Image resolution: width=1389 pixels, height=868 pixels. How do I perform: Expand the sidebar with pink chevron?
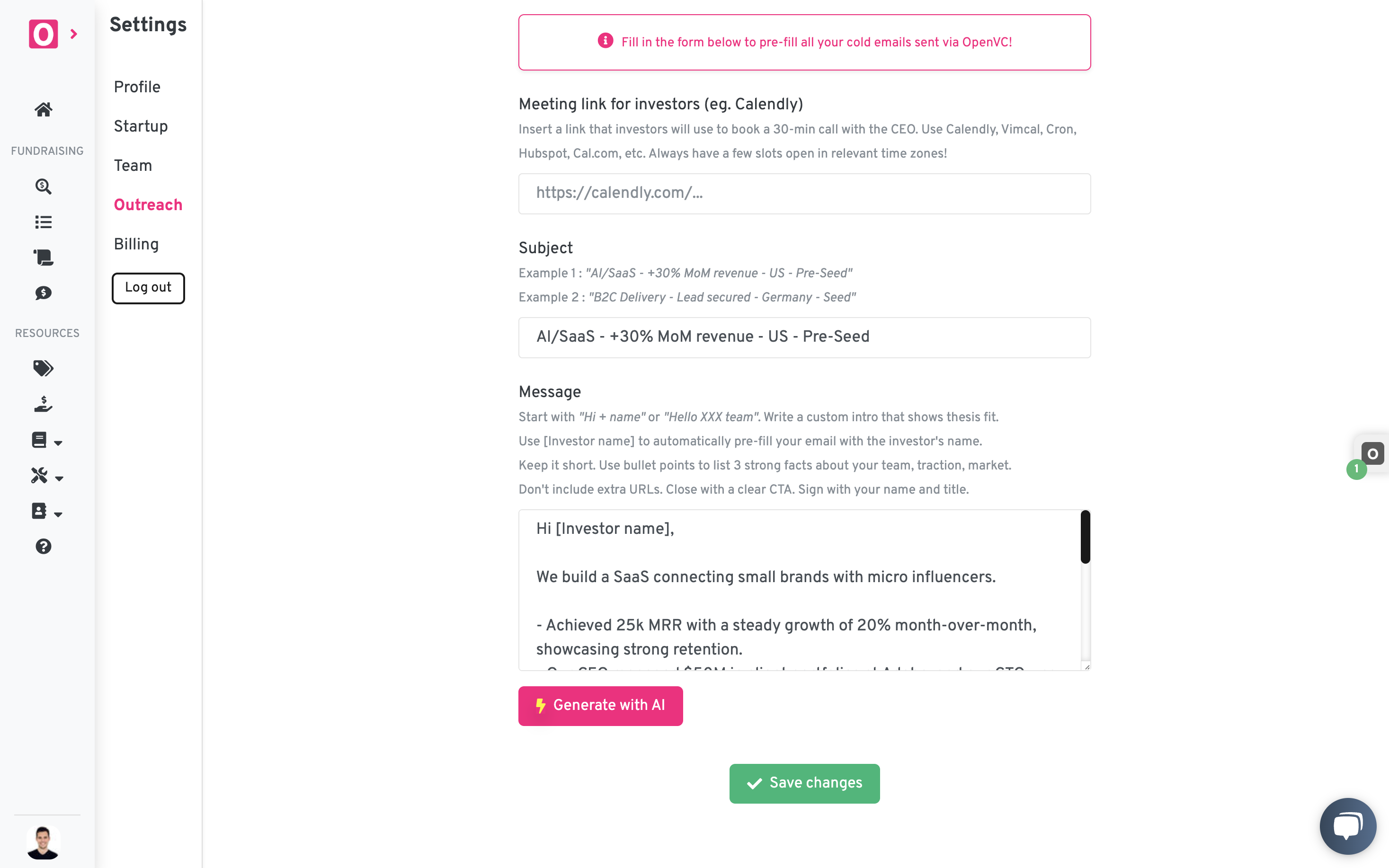point(73,35)
